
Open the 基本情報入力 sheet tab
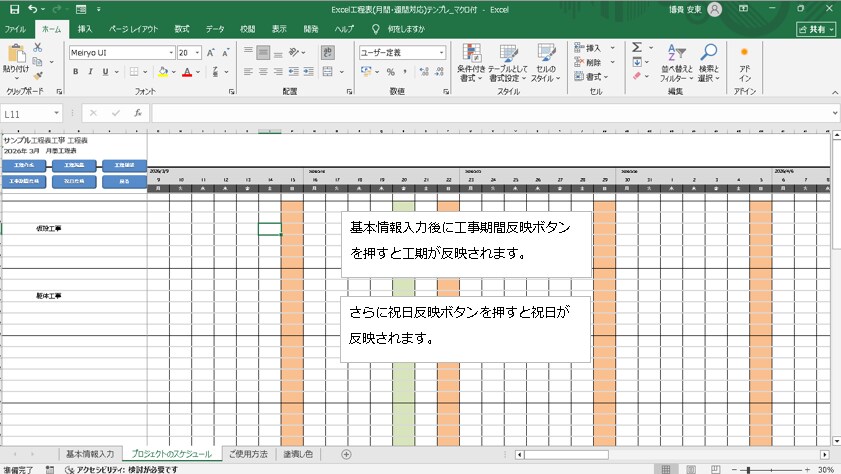(x=90, y=454)
